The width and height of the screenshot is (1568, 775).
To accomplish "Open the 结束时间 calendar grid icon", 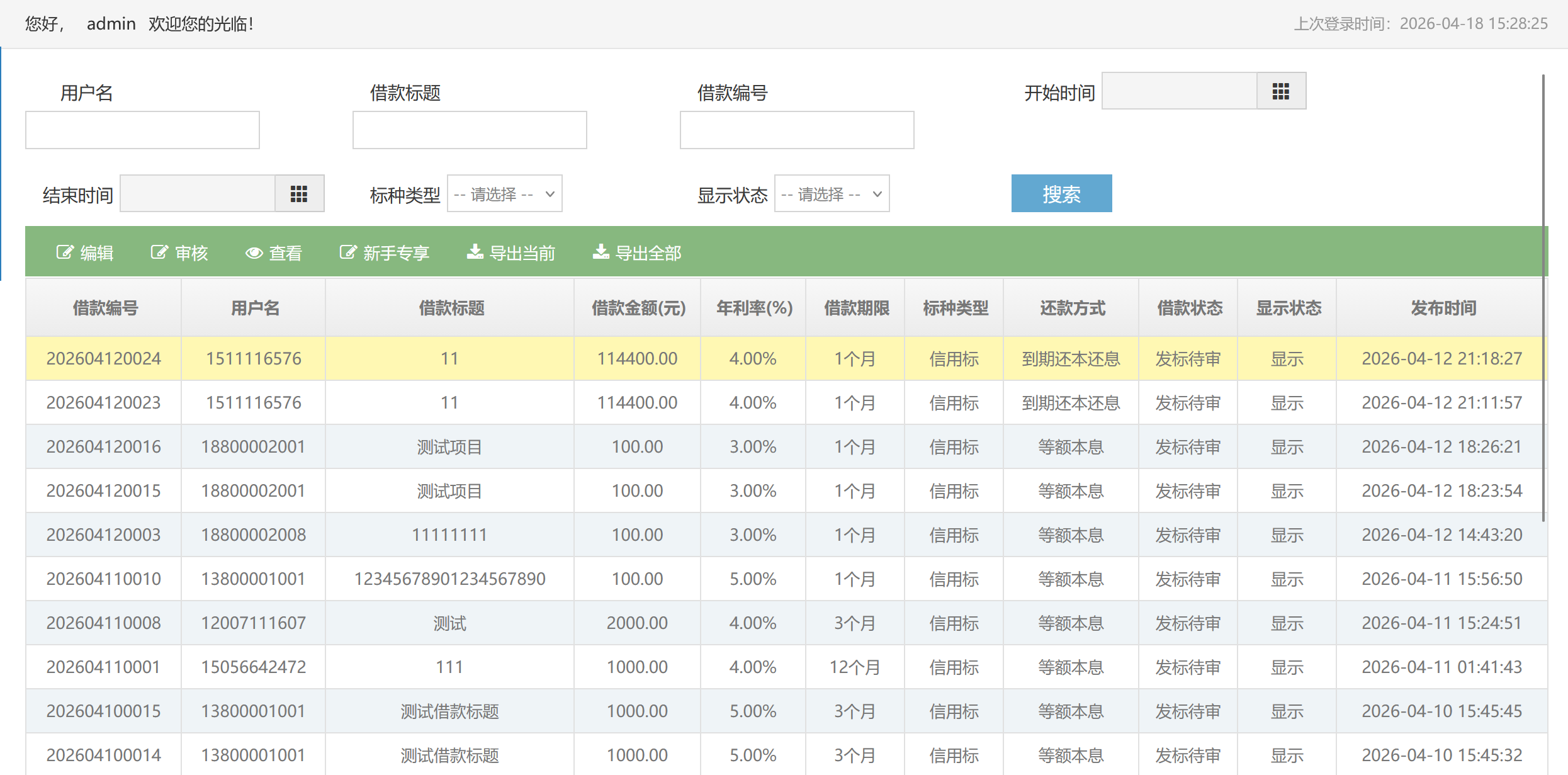I will [x=299, y=194].
